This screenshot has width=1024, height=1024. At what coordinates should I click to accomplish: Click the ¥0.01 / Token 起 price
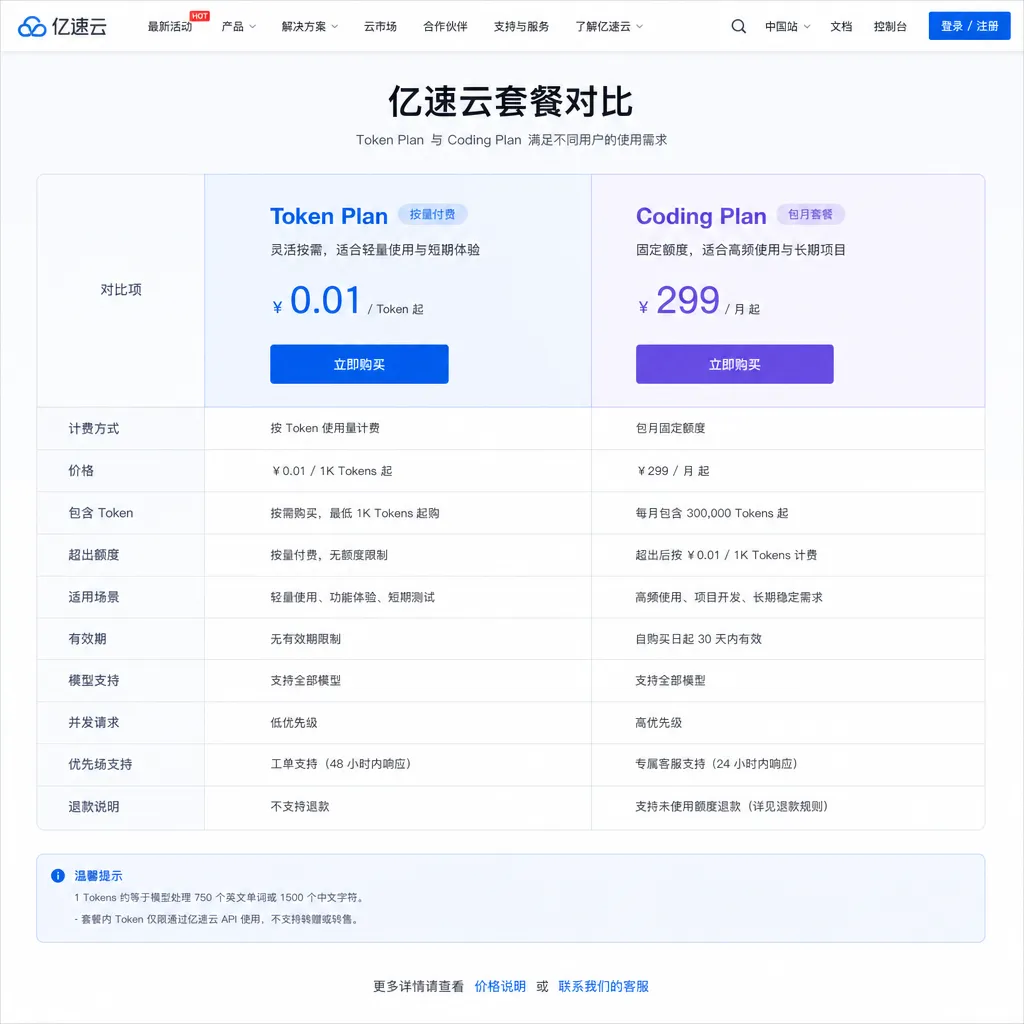(347, 301)
